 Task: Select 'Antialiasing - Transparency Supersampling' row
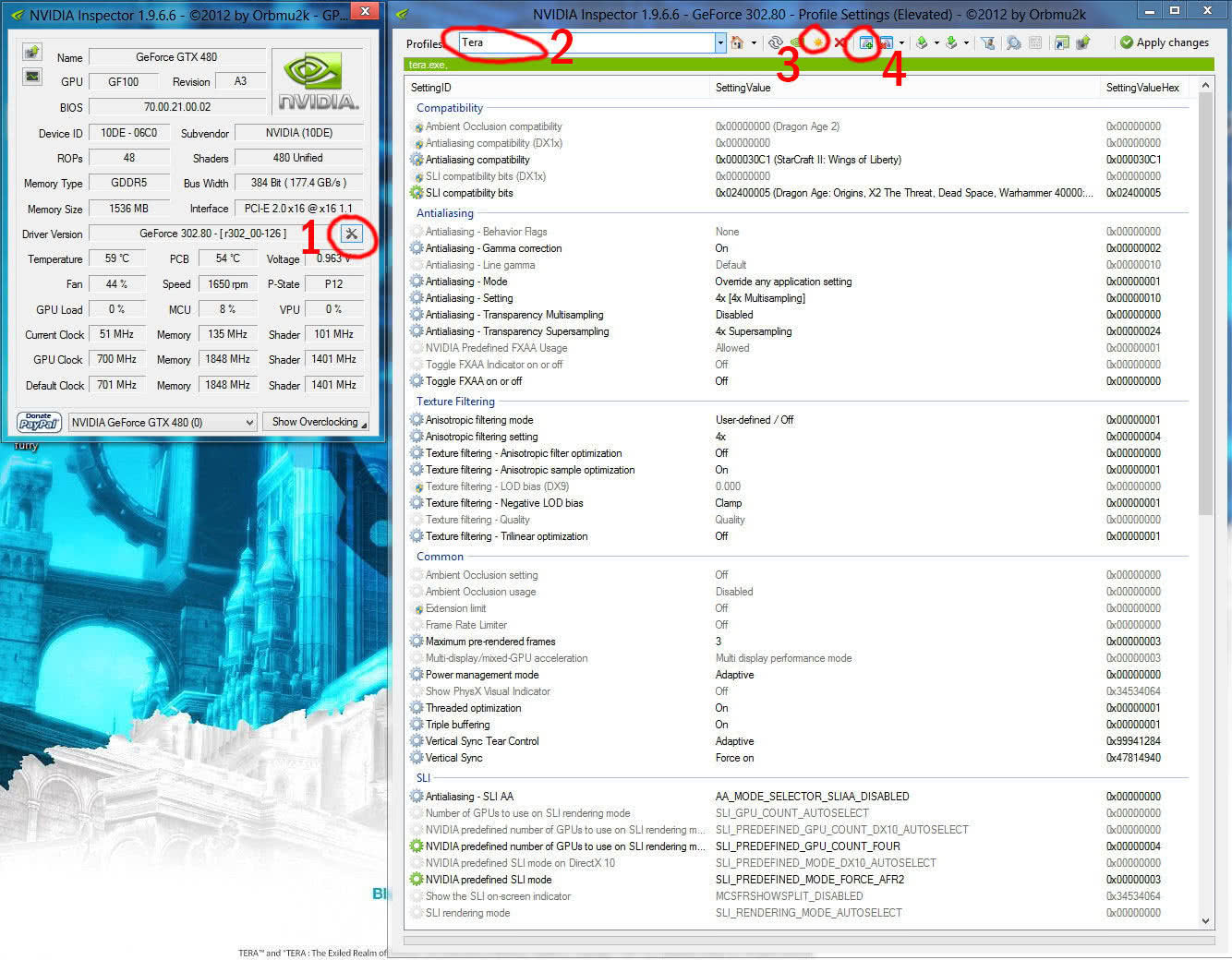click(x=800, y=331)
